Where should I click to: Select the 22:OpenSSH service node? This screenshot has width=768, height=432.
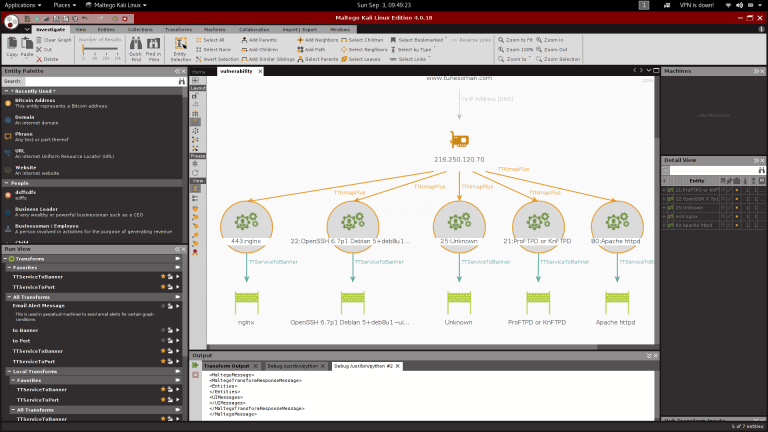[x=353, y=226]
